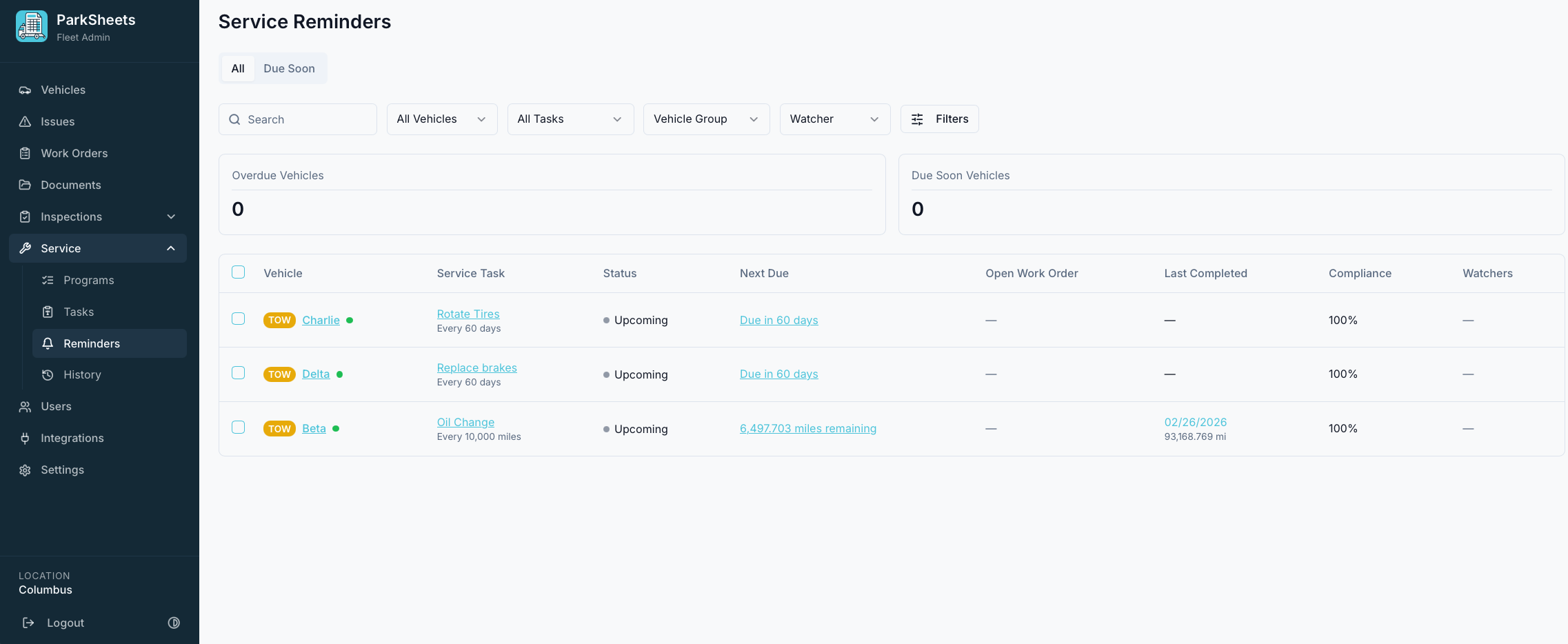
Task: Click the Service wrench icon in sidebar
Action: [25, 248]
